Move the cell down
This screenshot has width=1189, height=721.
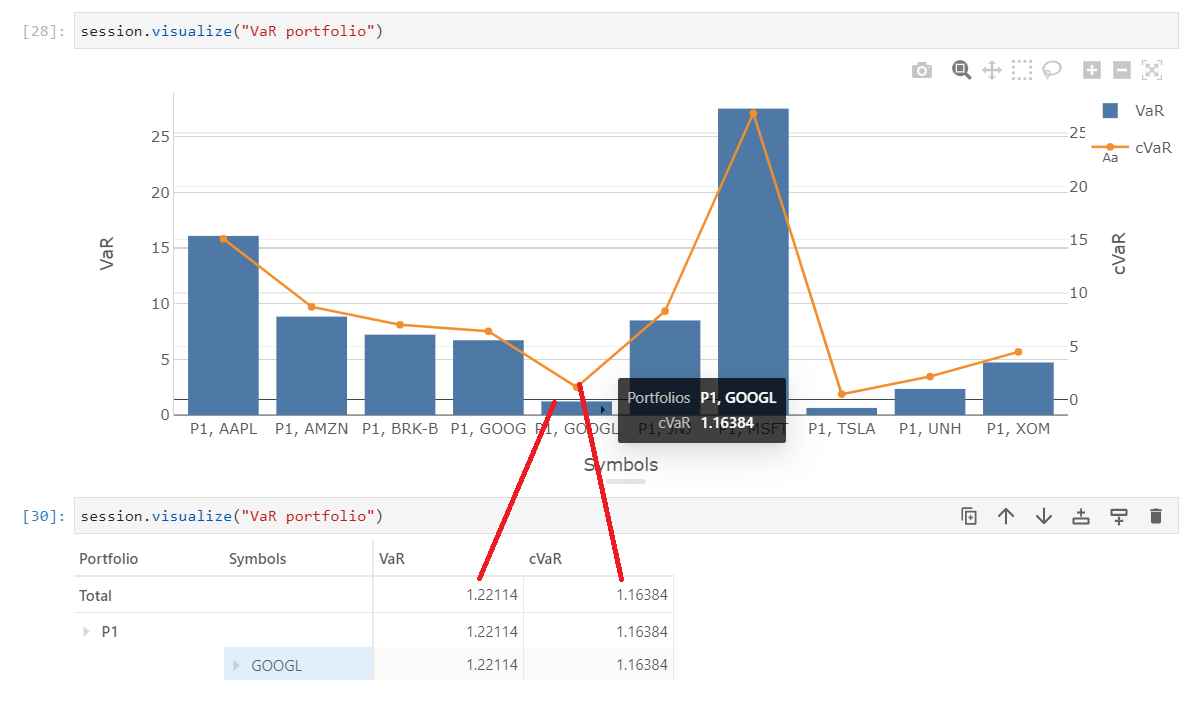[1043, 516]
